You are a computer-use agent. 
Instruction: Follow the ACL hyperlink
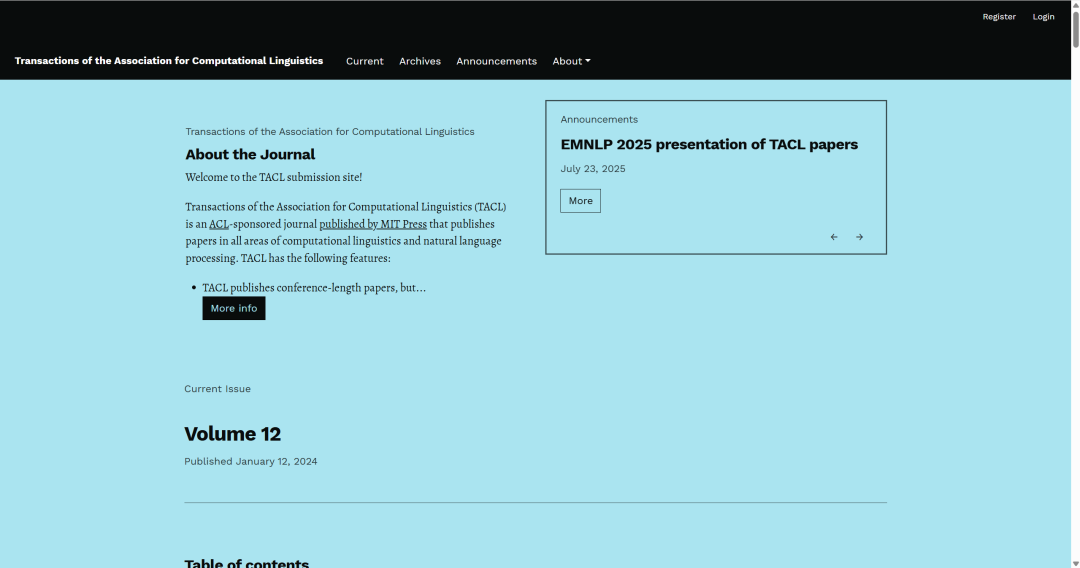pos(219,224)
